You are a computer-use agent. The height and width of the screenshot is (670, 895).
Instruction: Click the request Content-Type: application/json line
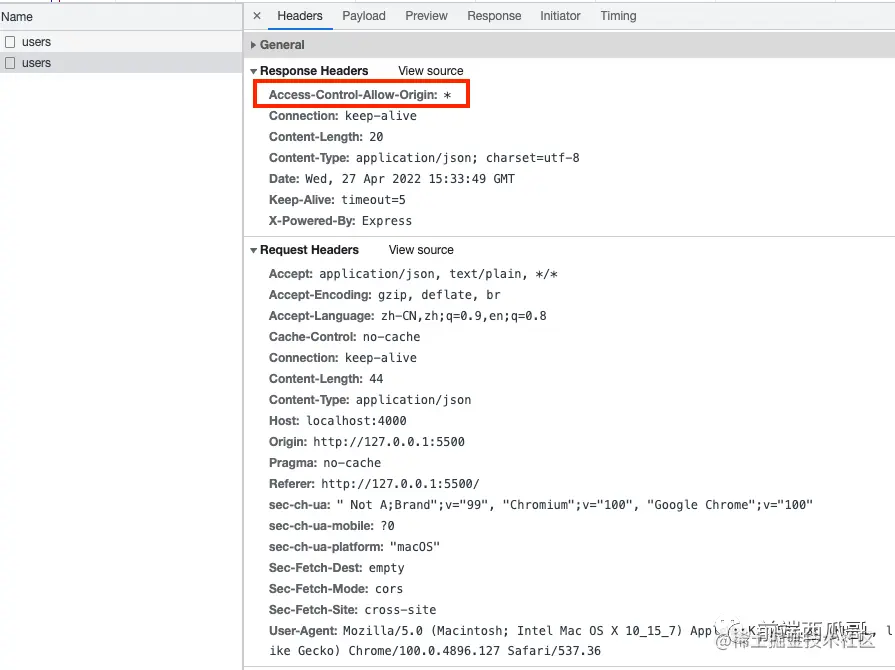[370, 400]
